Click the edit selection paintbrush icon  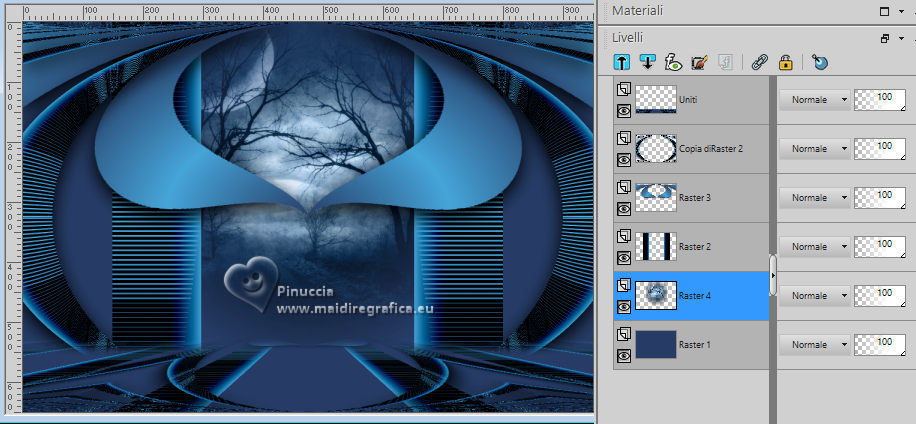699,62
